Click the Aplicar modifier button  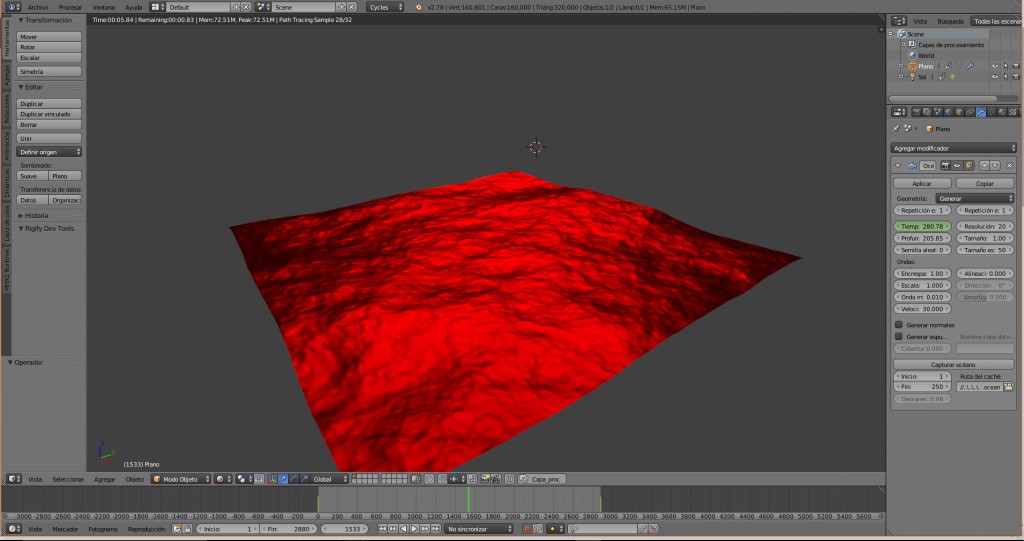tap(921, 184)
